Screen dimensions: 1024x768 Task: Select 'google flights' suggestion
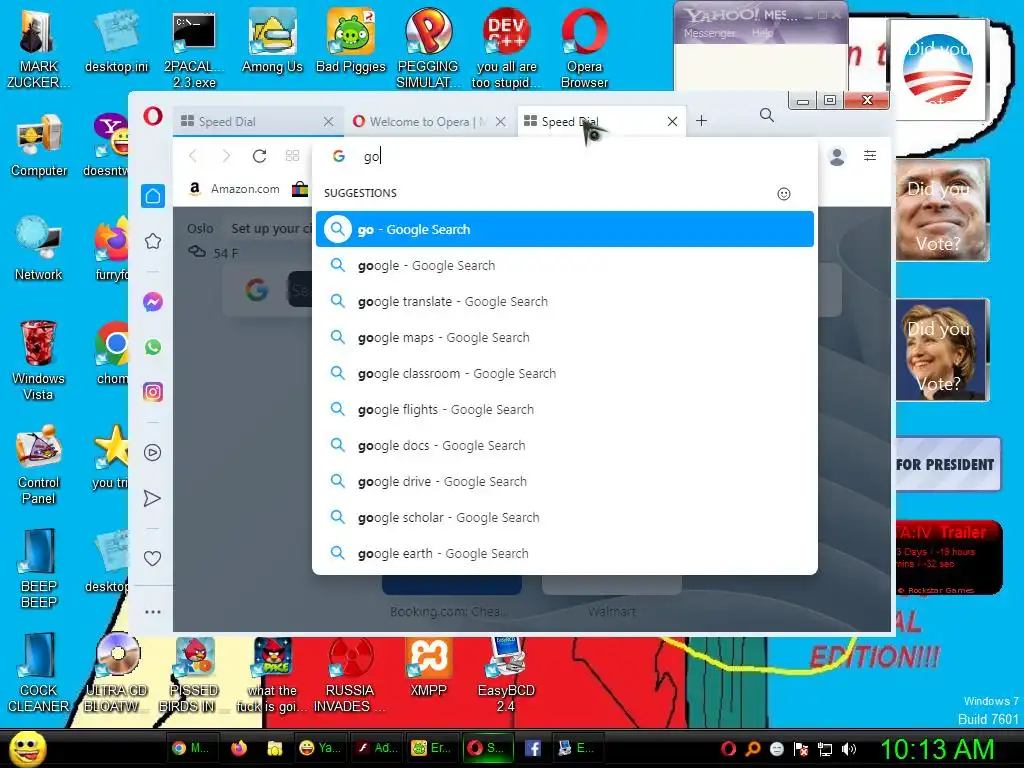[565, 409]
